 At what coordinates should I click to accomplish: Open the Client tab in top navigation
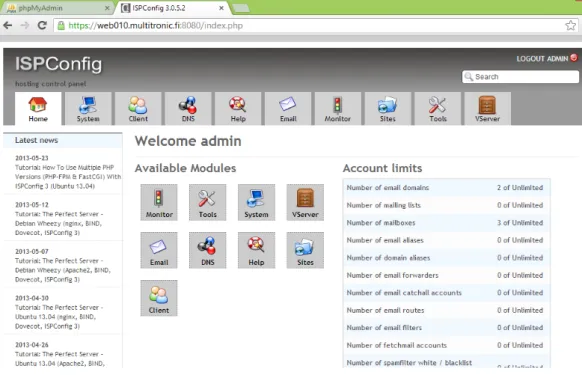point(138,108)
